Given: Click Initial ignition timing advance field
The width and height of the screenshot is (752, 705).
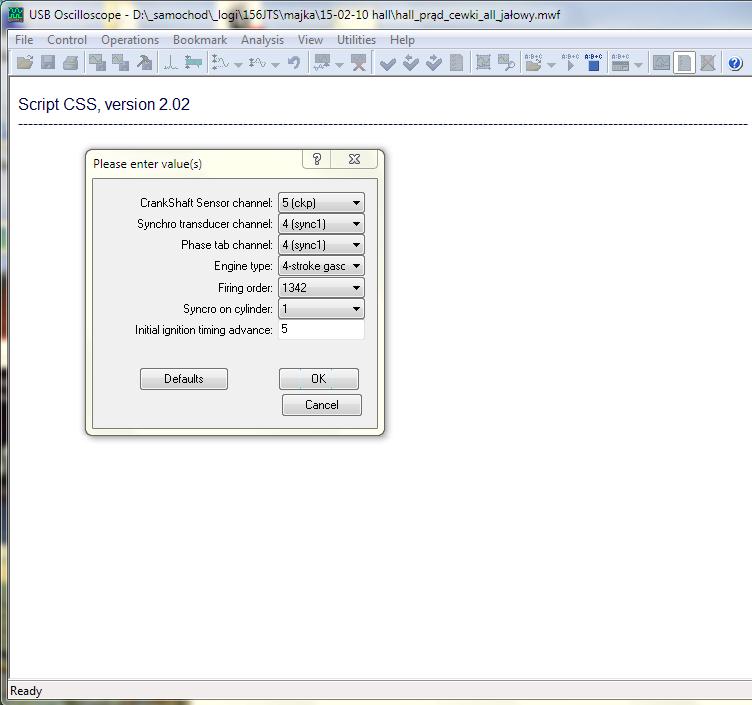Looking at the screenshot, I should point(321,329).
